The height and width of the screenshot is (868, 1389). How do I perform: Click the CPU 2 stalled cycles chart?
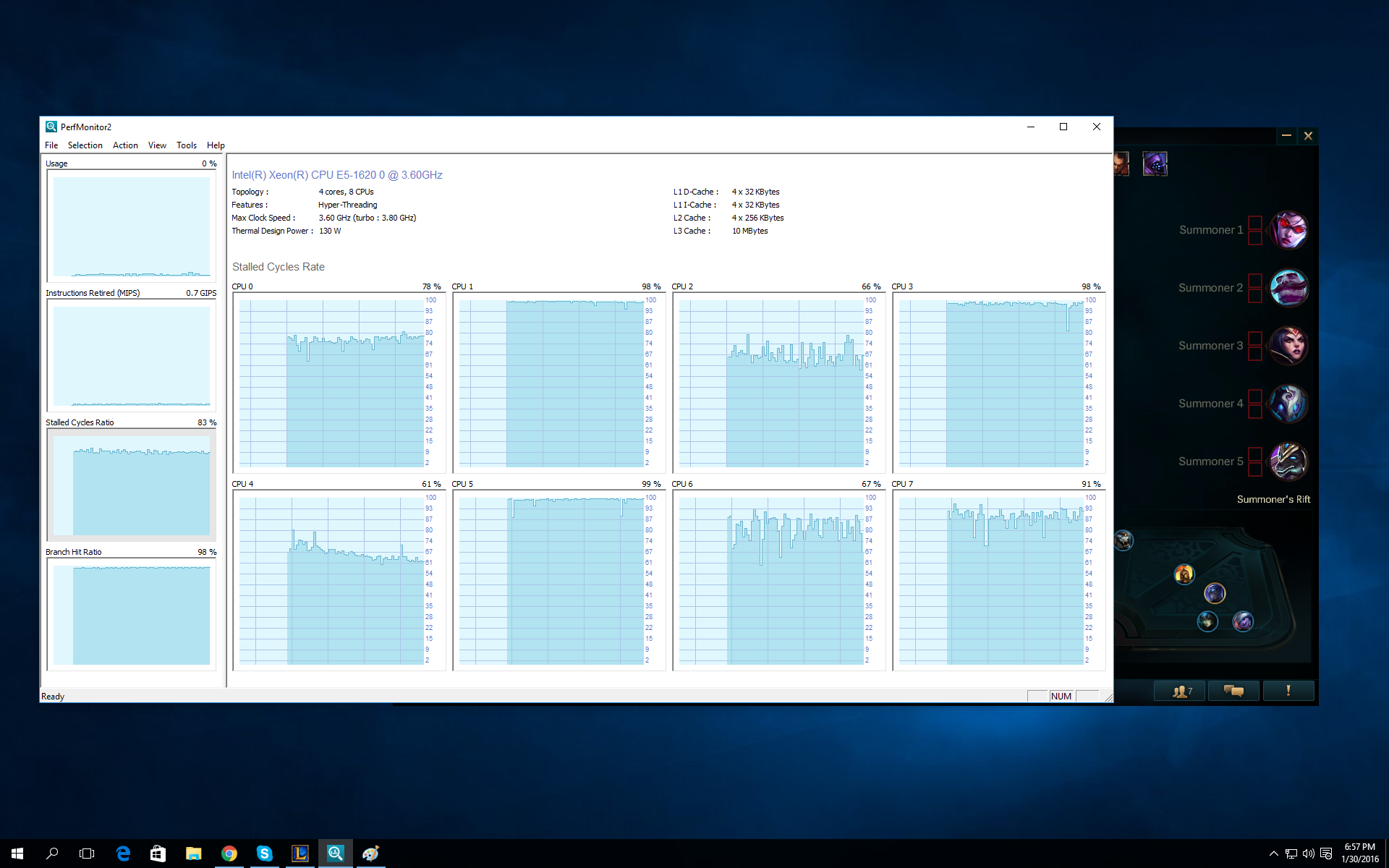778,383
